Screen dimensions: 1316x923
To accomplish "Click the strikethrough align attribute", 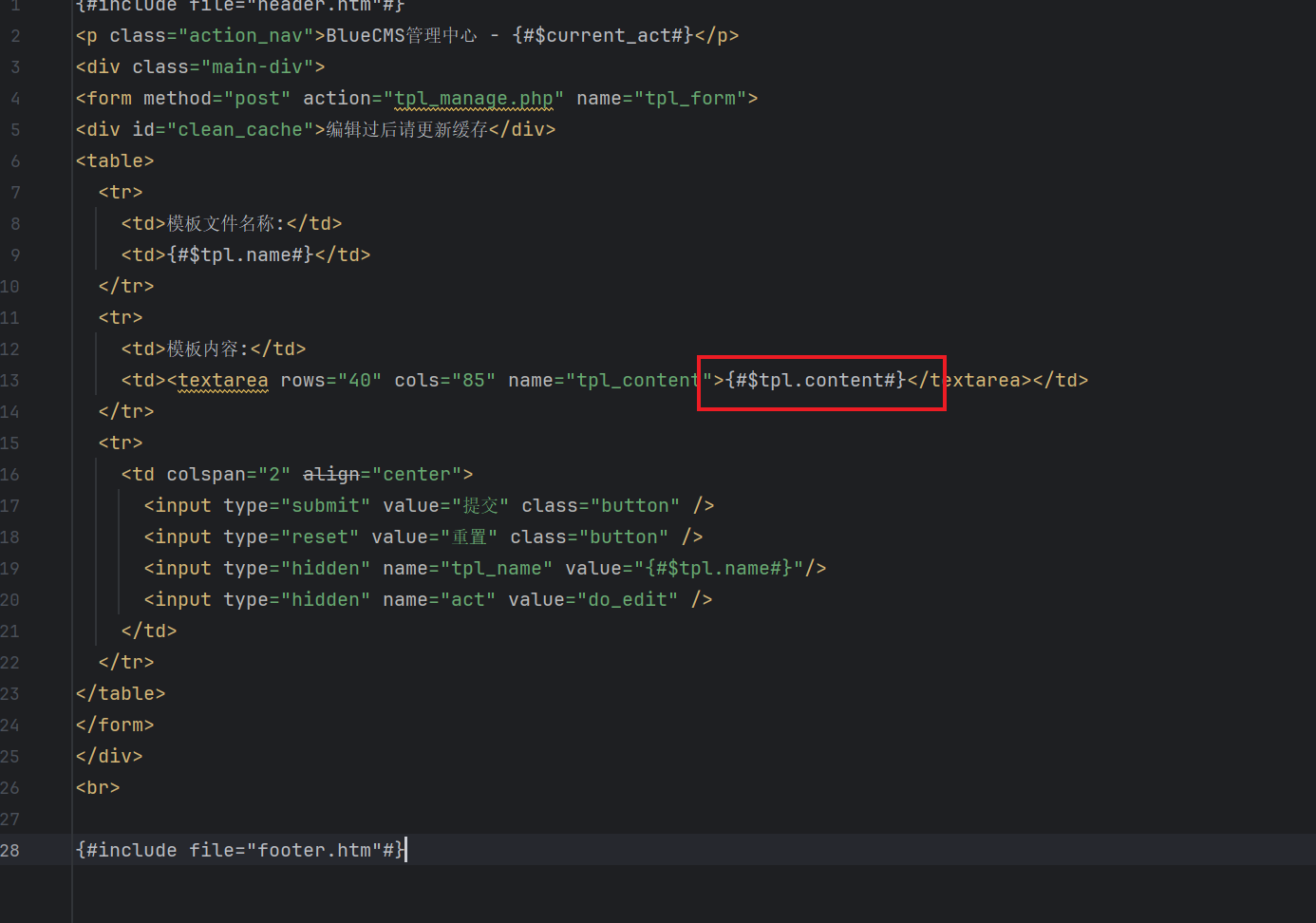I will pyautogui.click(x=331, y=475).
